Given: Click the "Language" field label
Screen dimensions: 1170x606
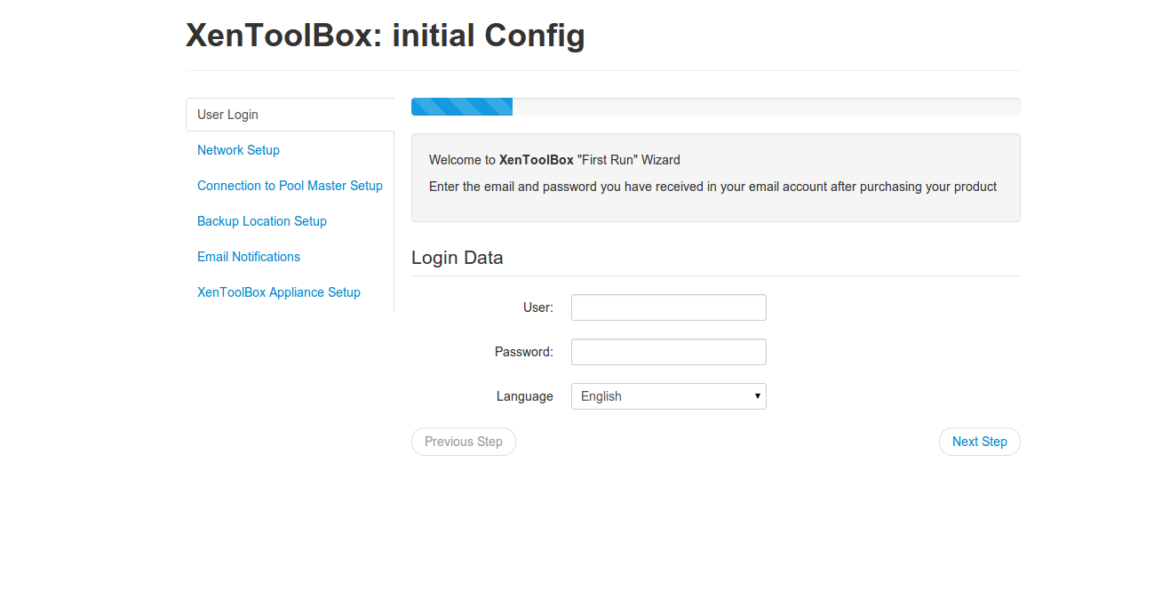Looking at the screenshot, I should tap(525, 396).
